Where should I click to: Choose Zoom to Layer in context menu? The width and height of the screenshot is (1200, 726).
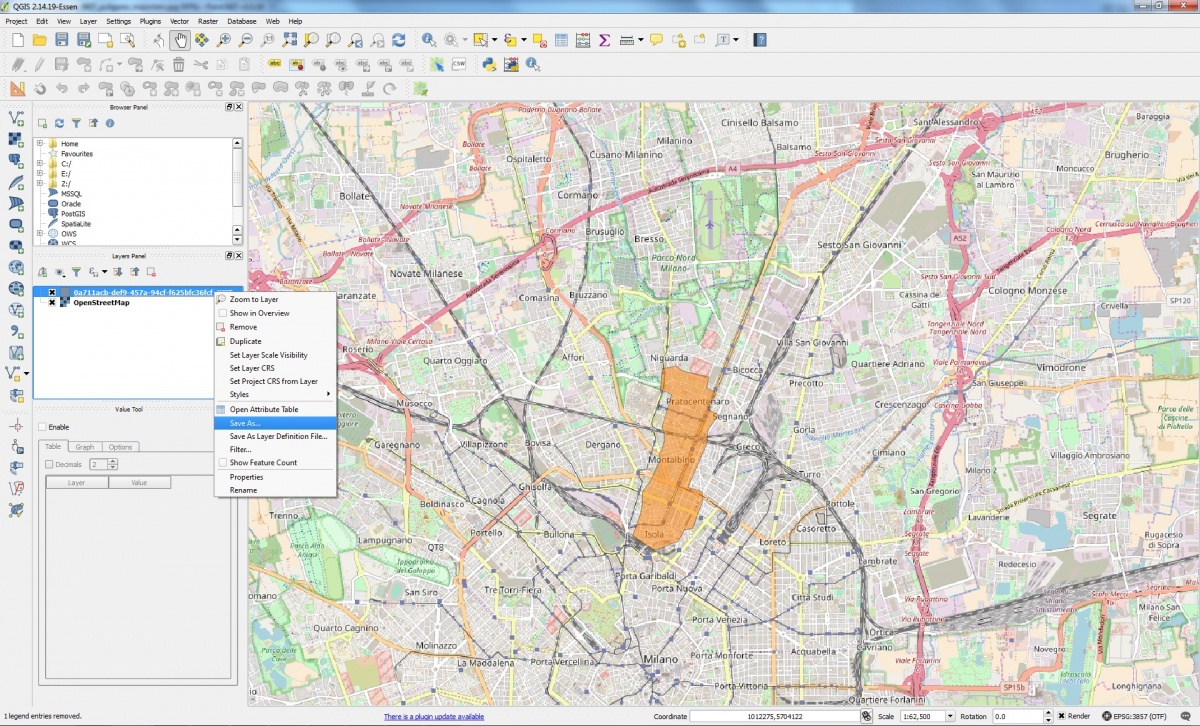pyautogui.click(x=274, y=299)
